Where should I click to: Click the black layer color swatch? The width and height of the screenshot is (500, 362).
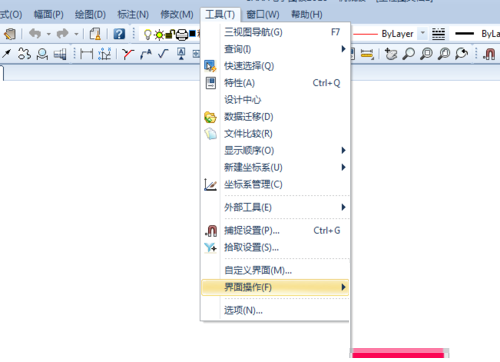point(192,33)
